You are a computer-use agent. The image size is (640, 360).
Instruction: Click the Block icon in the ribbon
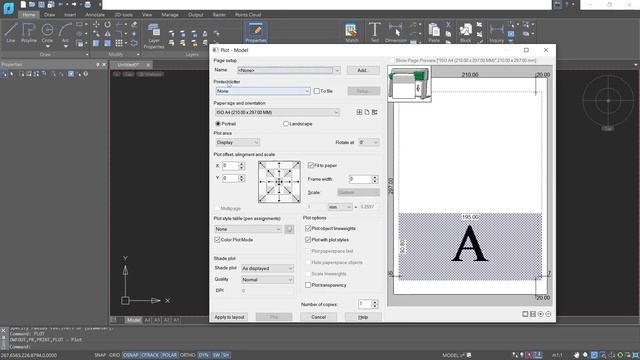(465, 33)
